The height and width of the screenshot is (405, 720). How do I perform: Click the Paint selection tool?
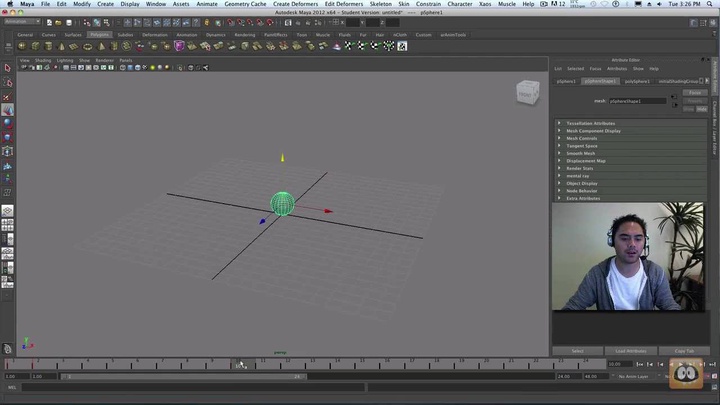[x=7, y=96]
